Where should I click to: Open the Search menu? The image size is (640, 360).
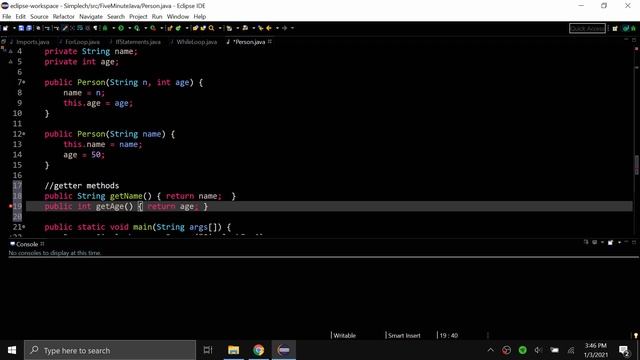(116, 17)
